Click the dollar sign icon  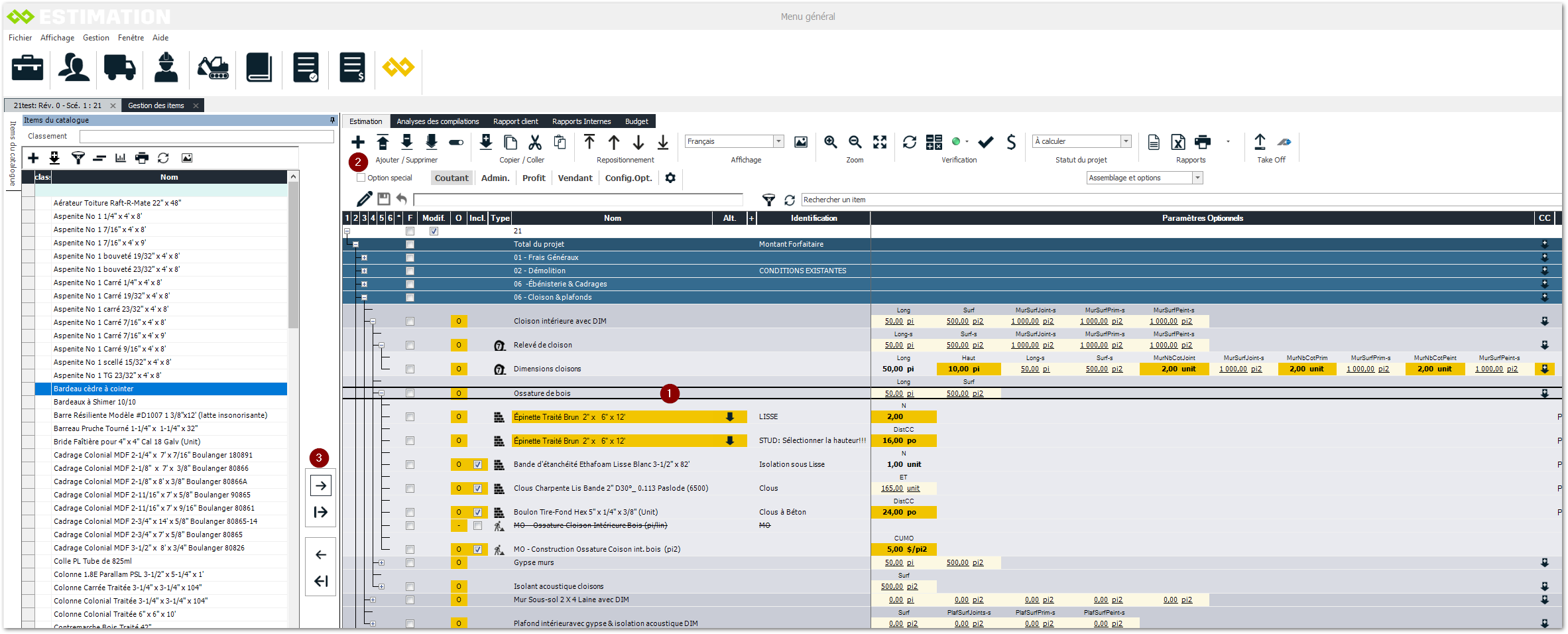[x=1011, y=142]
